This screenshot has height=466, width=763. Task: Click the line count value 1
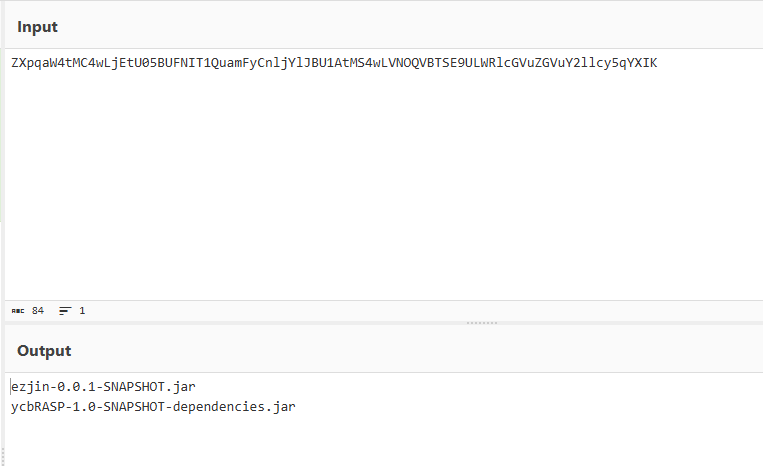(x=82, y=311)
